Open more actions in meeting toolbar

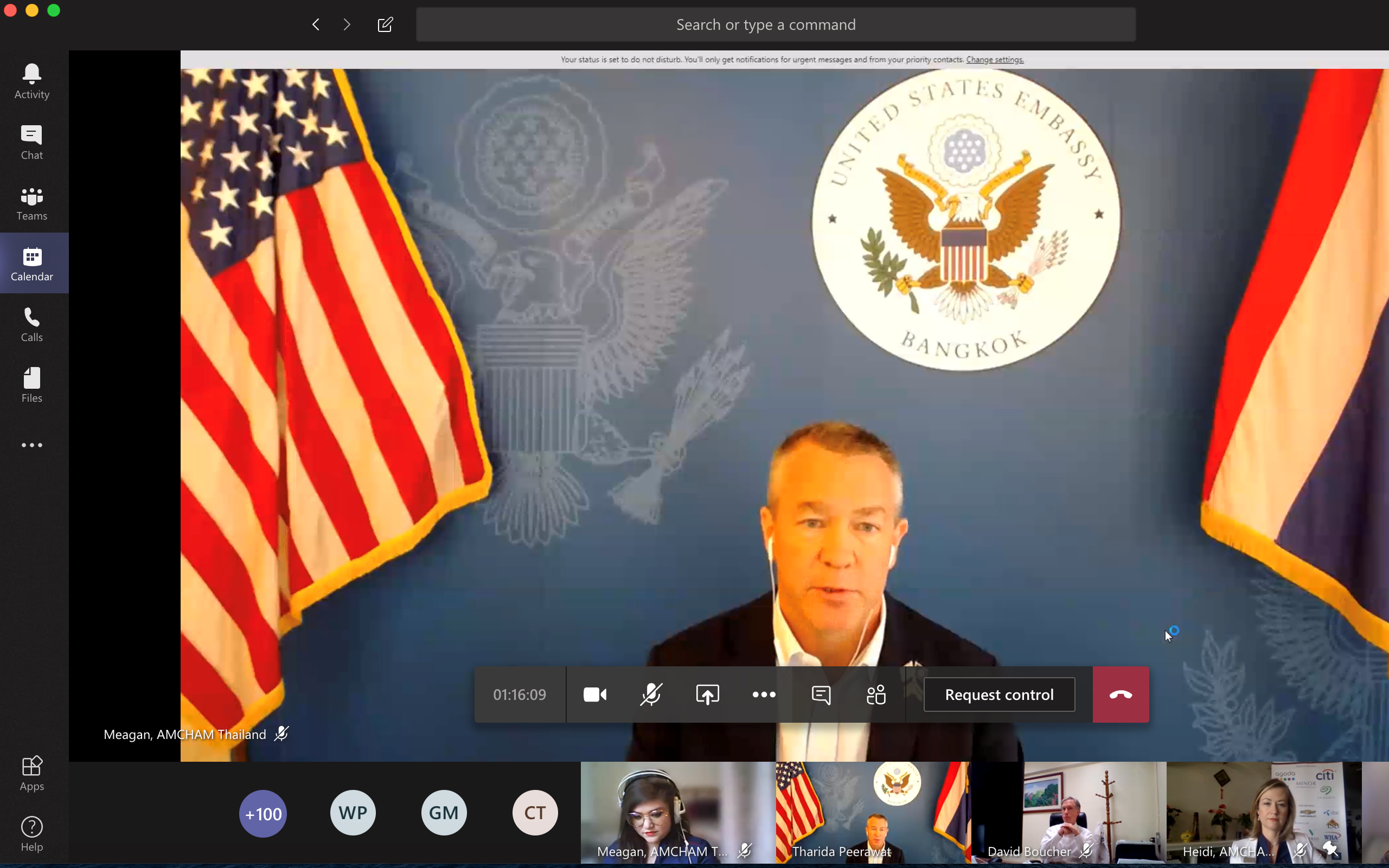point(764,695)
